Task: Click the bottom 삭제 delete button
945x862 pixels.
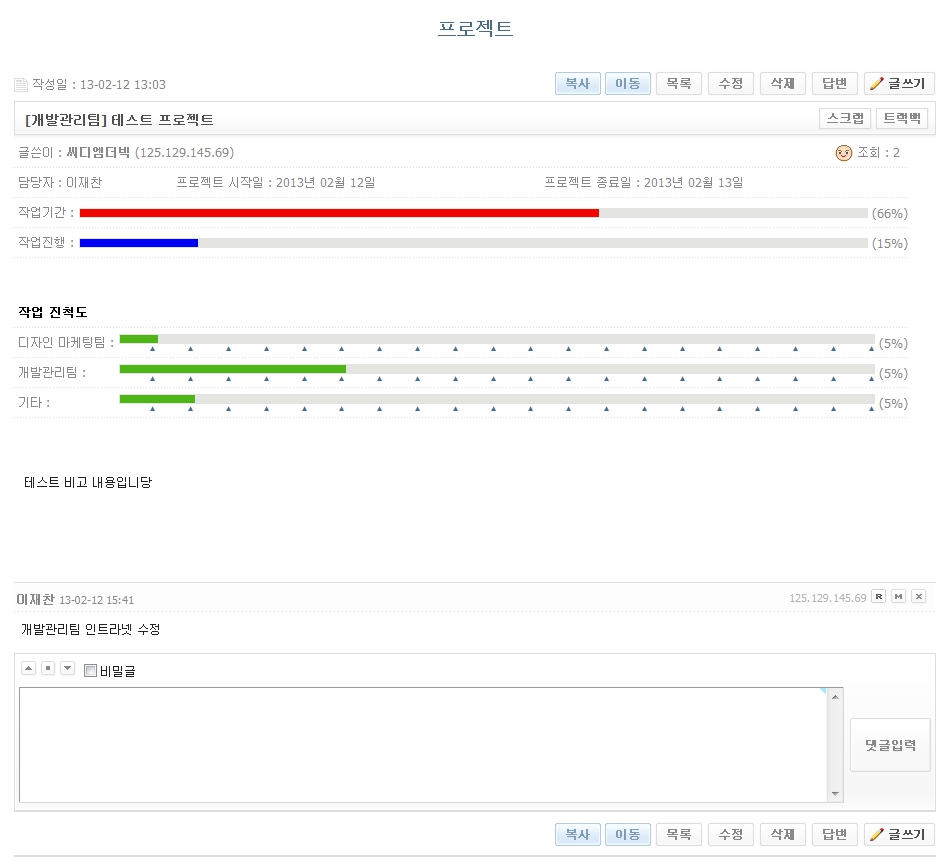Action: click(x=783, y=834)
